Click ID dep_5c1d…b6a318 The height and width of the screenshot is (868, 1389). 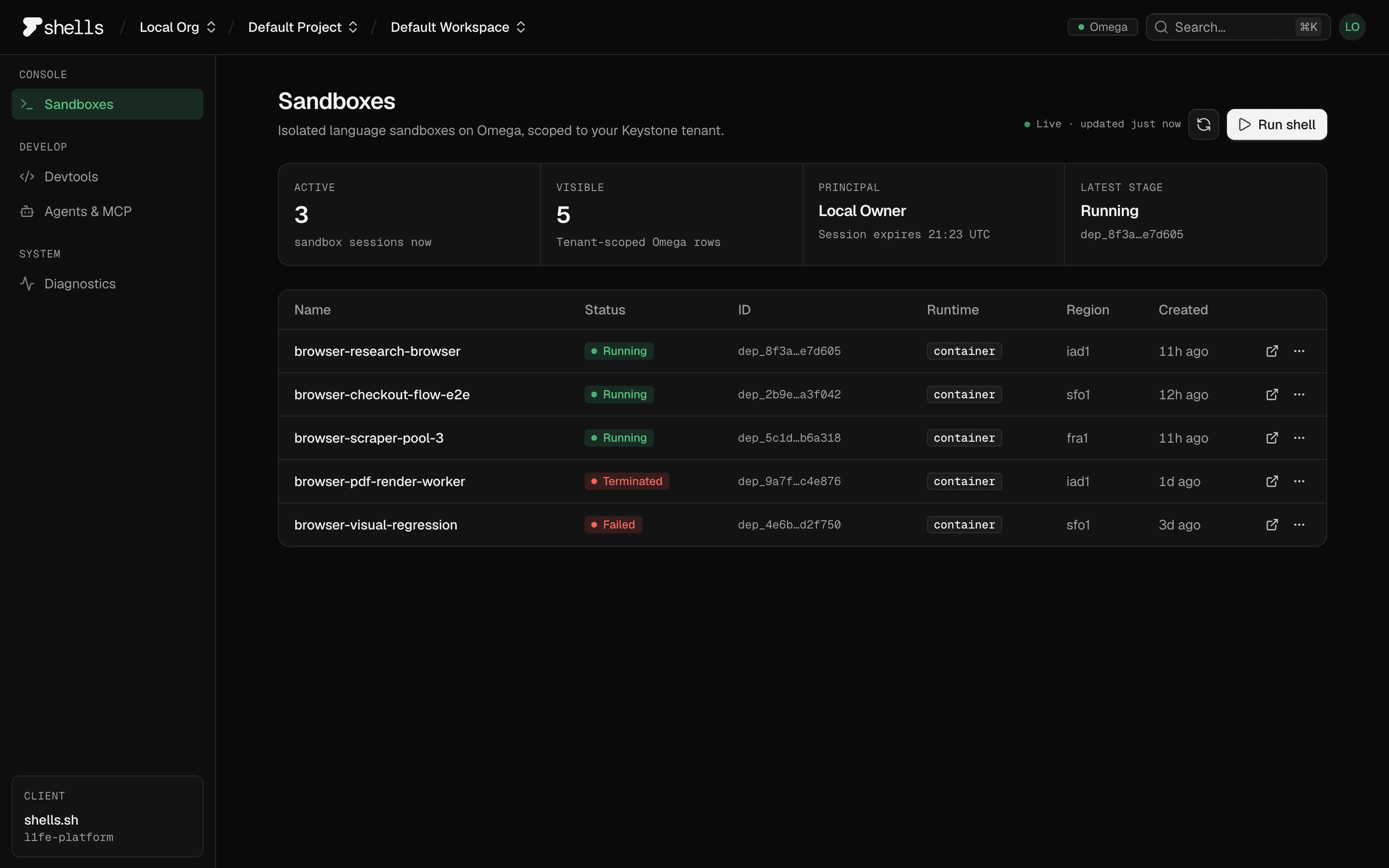point(789,438)
